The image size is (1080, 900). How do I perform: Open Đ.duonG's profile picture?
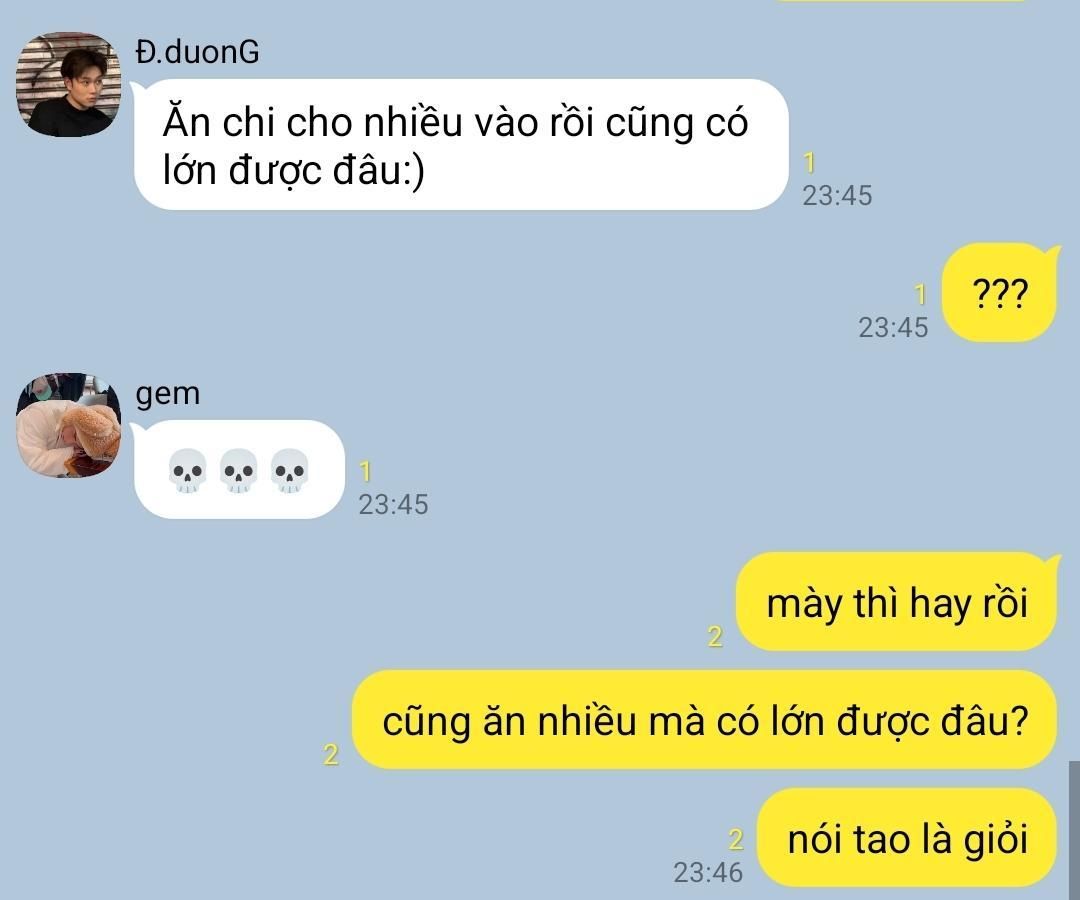click(x=68, y=84)
